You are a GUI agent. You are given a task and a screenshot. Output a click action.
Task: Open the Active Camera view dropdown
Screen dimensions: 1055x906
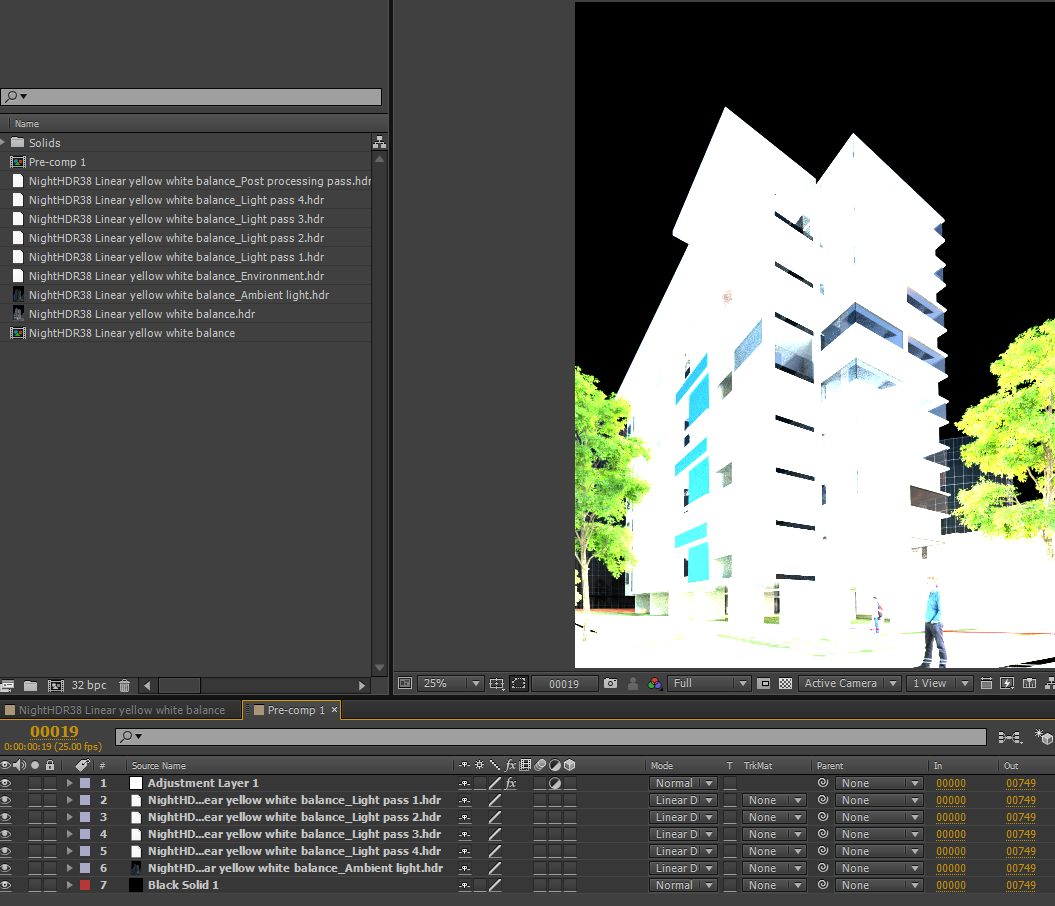coord(850,683)
